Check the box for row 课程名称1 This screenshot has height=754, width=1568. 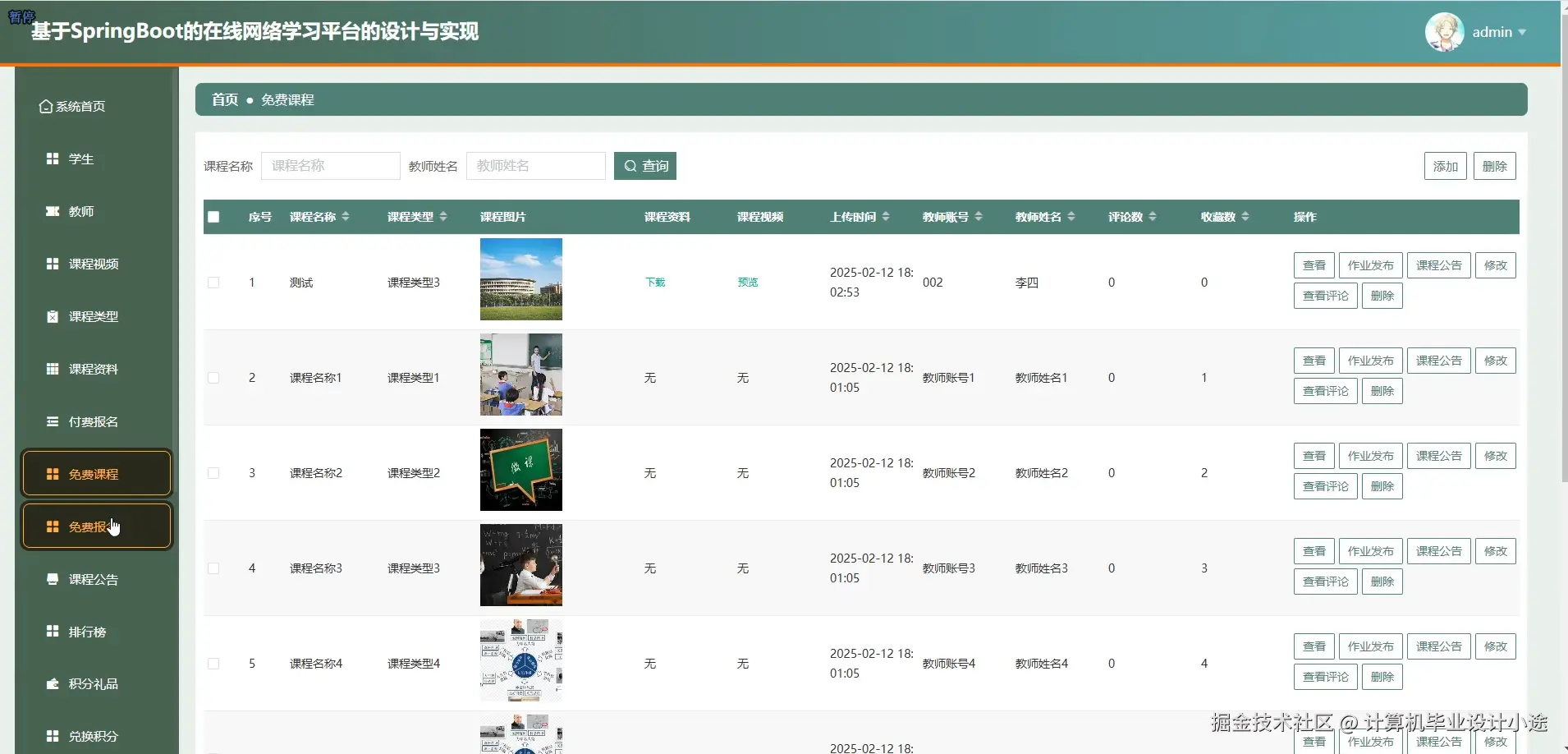point(213,378)
